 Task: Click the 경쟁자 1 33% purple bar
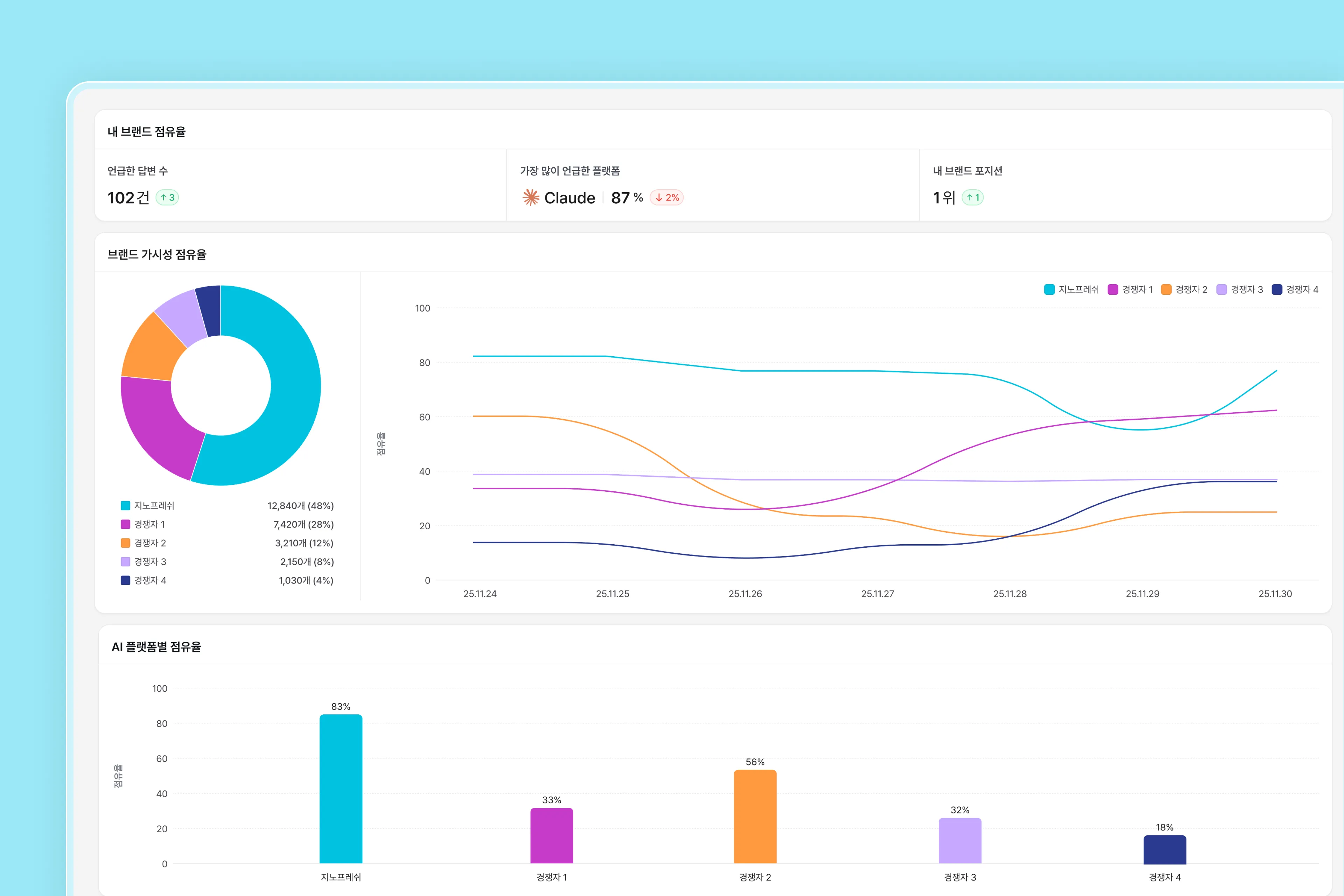[552, 835]
